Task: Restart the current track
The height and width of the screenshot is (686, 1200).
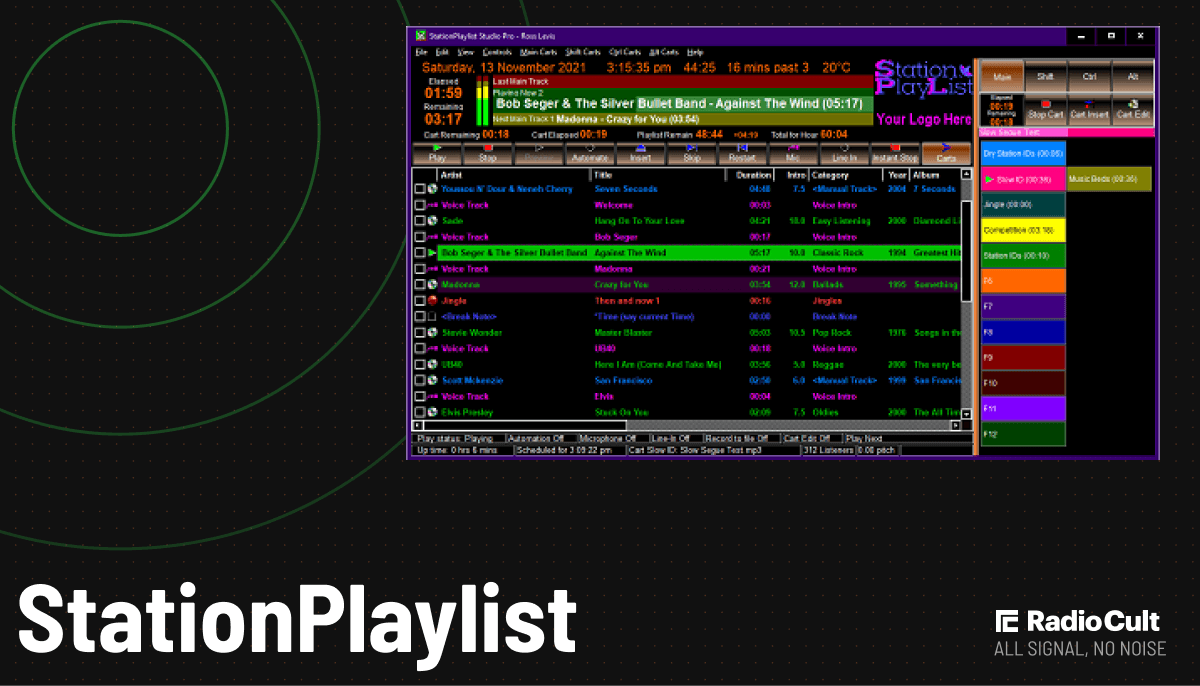Action: pyautogui.click(x=743, y=153)
